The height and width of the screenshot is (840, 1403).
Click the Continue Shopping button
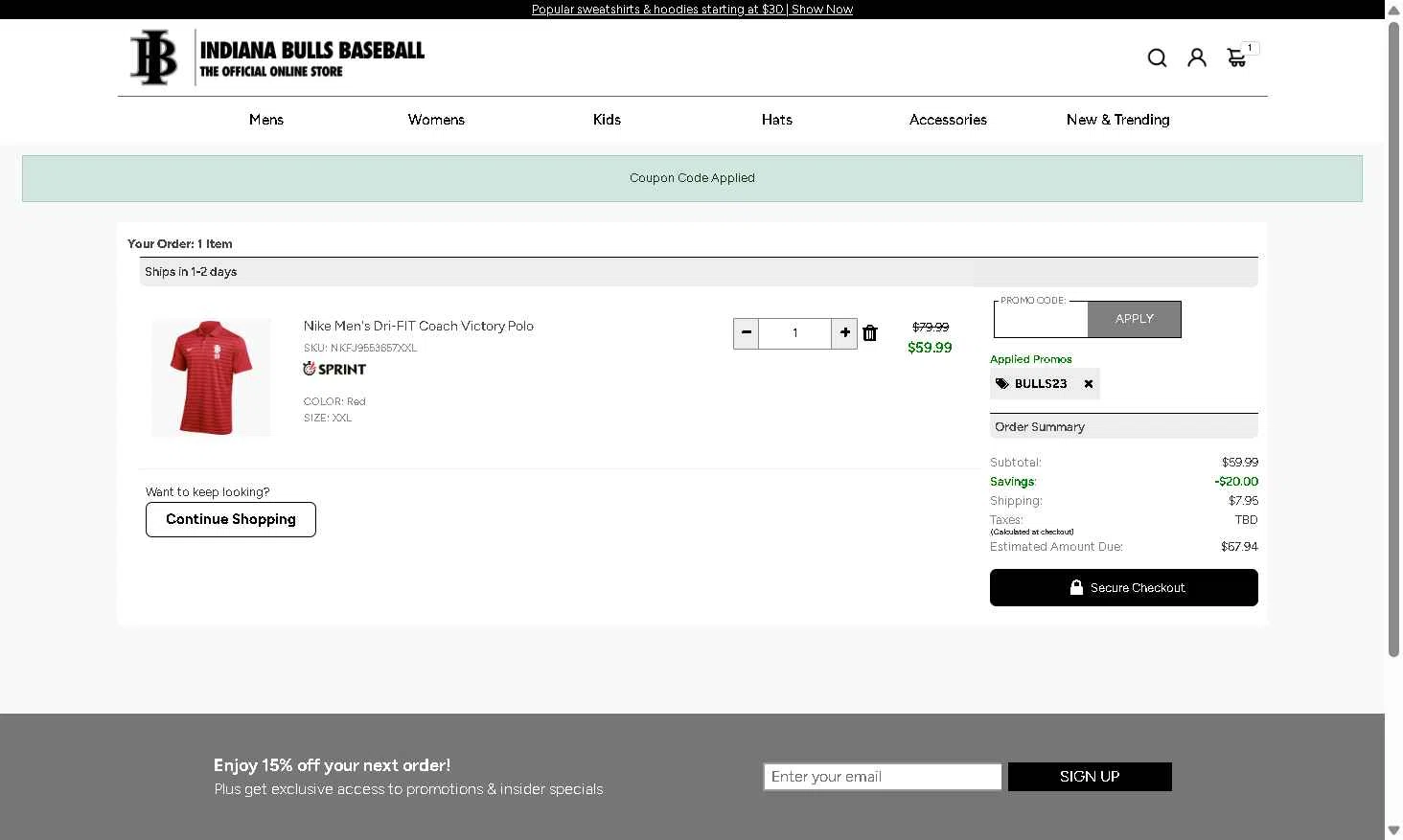[x=231, y=519]
